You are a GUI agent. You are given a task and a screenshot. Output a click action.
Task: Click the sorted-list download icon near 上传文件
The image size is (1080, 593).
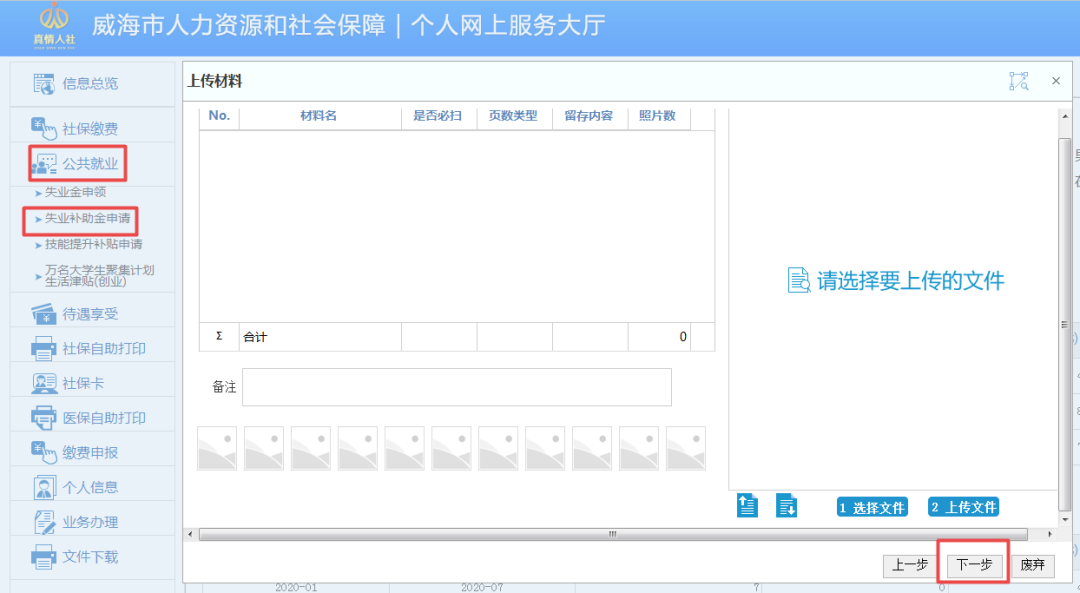tap(786, 506)
